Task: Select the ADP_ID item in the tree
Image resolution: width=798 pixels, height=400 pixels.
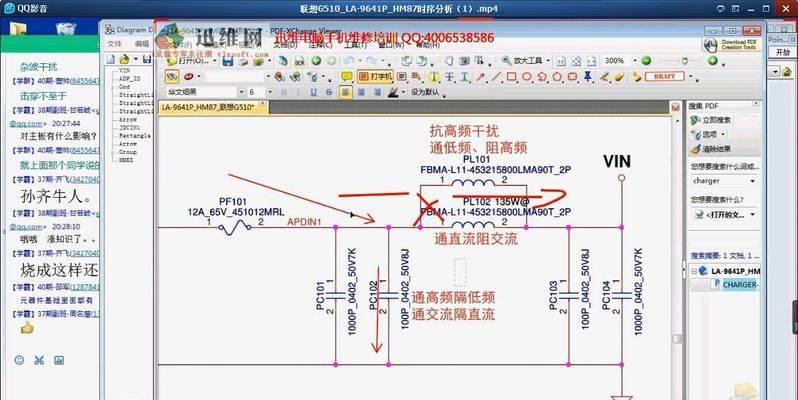Action: pyautogui.click(x=129, y=79)
